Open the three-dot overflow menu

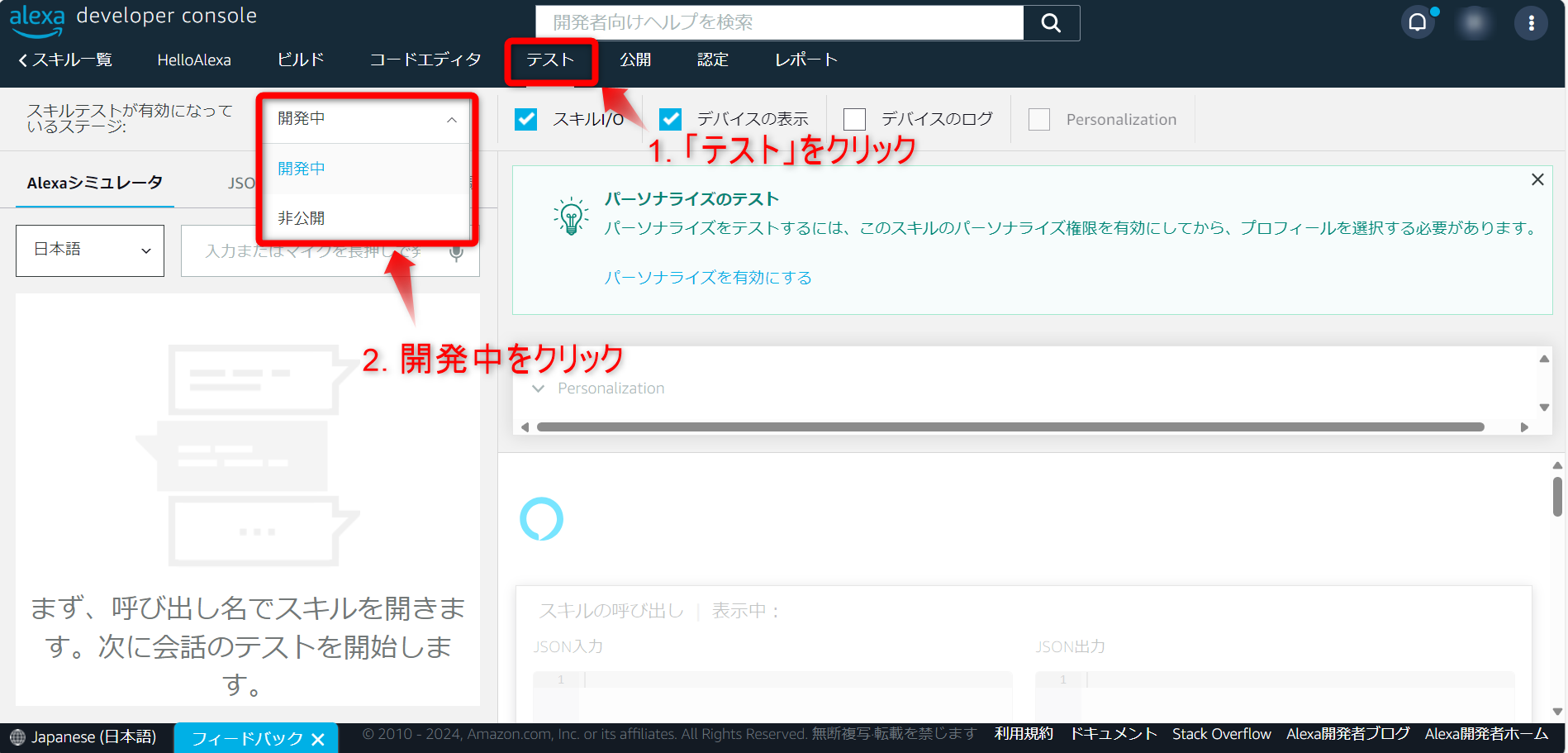pos(1531,22)
